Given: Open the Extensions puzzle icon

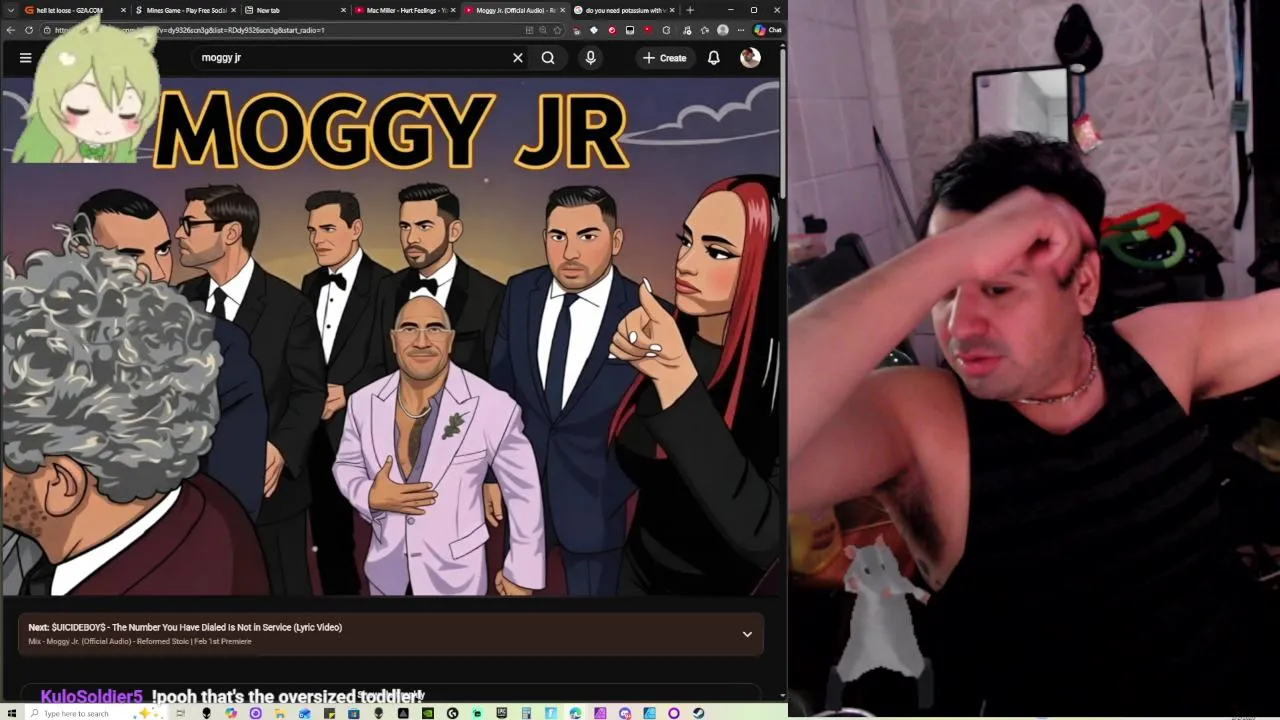Looking at the screenshot, I should click(666, 30).
